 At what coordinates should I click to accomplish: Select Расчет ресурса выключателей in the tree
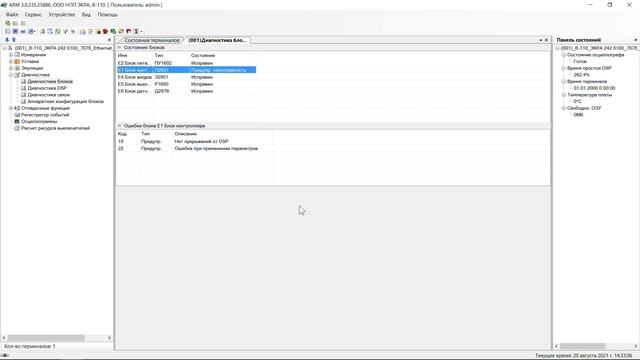(x=56, y=128)
